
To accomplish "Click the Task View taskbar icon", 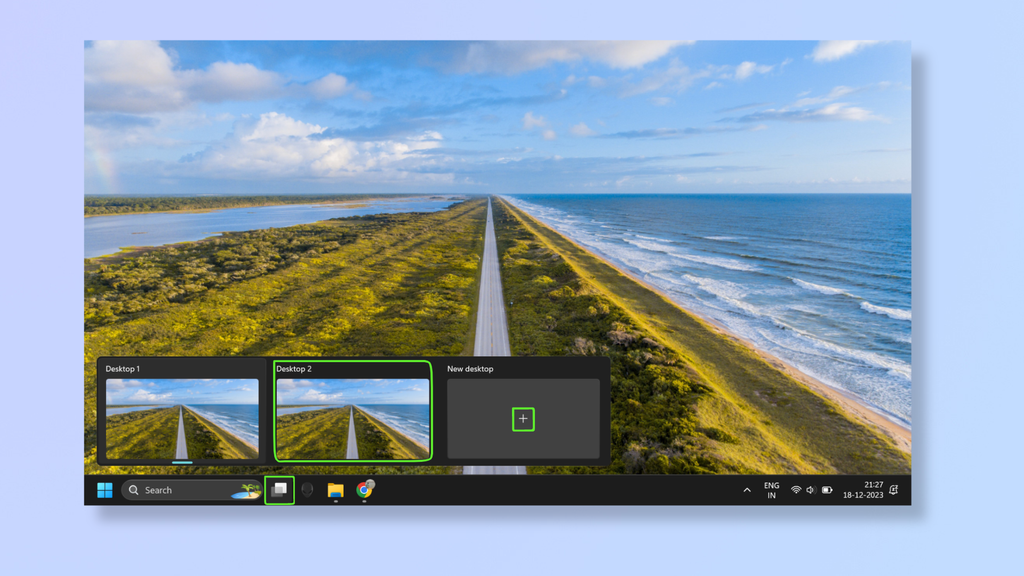I will [x=278, y=490].
